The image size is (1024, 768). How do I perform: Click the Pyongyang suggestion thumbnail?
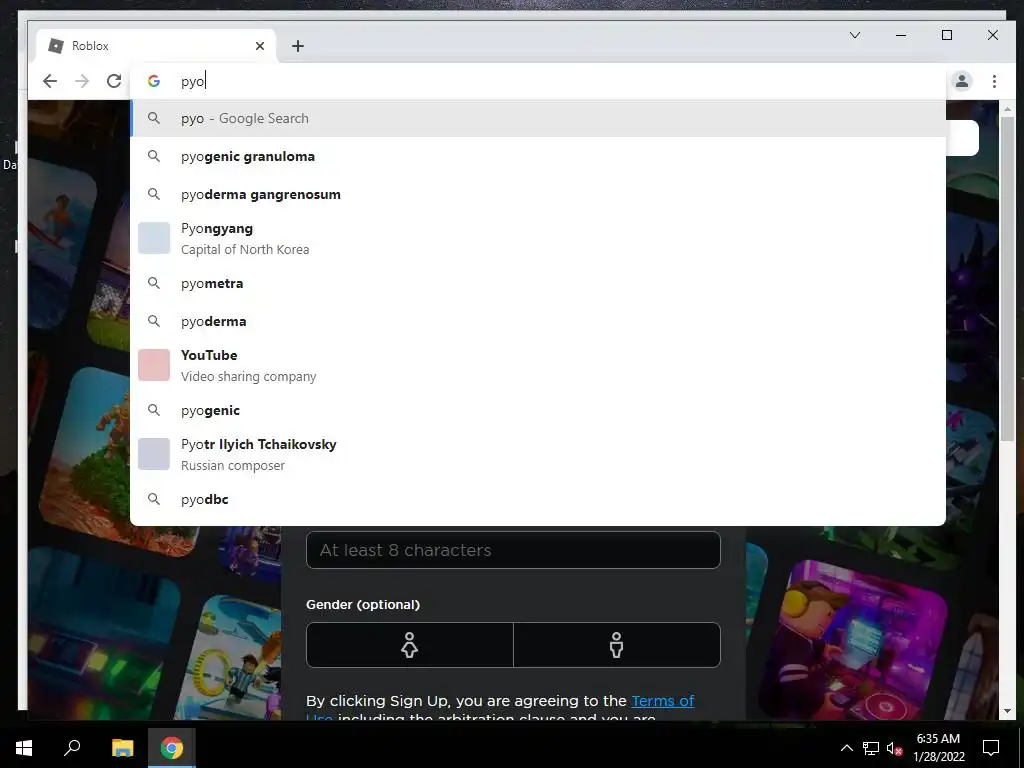point(154,238)
